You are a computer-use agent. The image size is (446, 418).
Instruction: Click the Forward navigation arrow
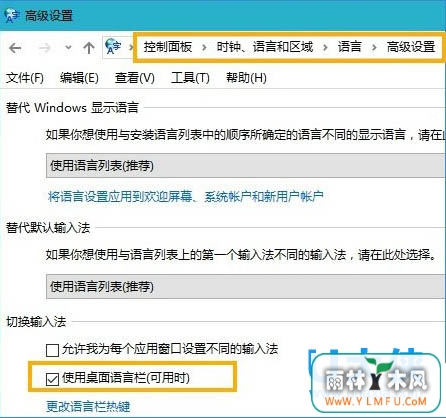44,48
